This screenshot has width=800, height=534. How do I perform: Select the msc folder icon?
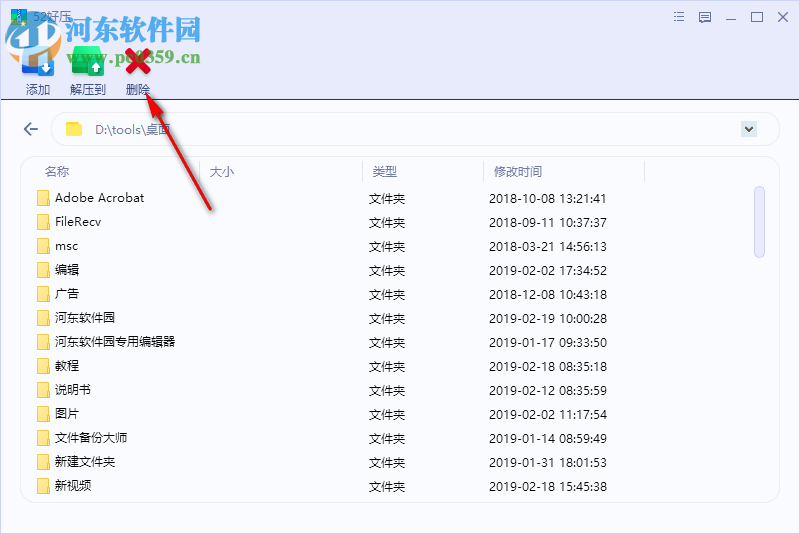point(43,246)
